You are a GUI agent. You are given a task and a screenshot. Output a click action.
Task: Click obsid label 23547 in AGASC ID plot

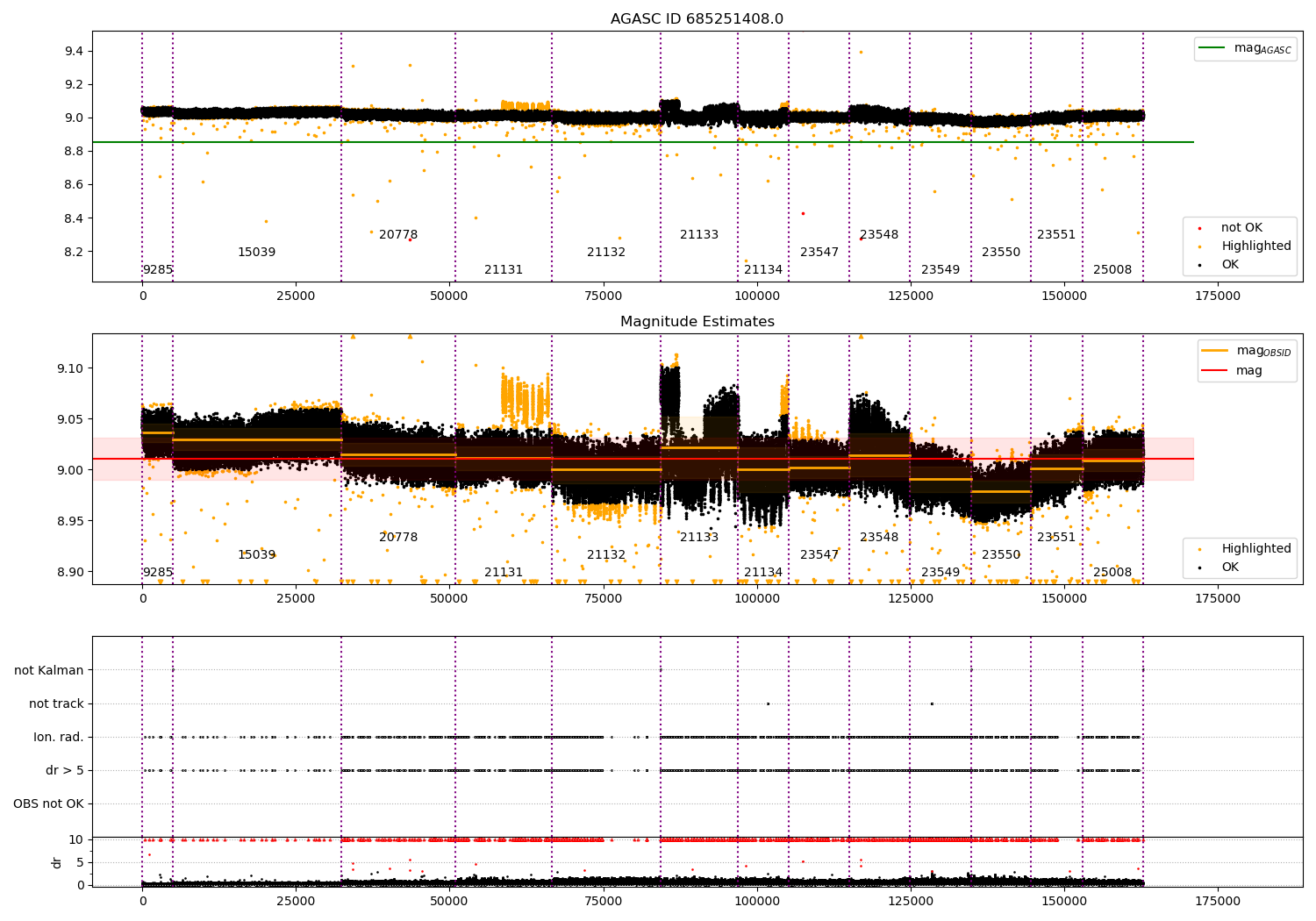click(819, 253)
